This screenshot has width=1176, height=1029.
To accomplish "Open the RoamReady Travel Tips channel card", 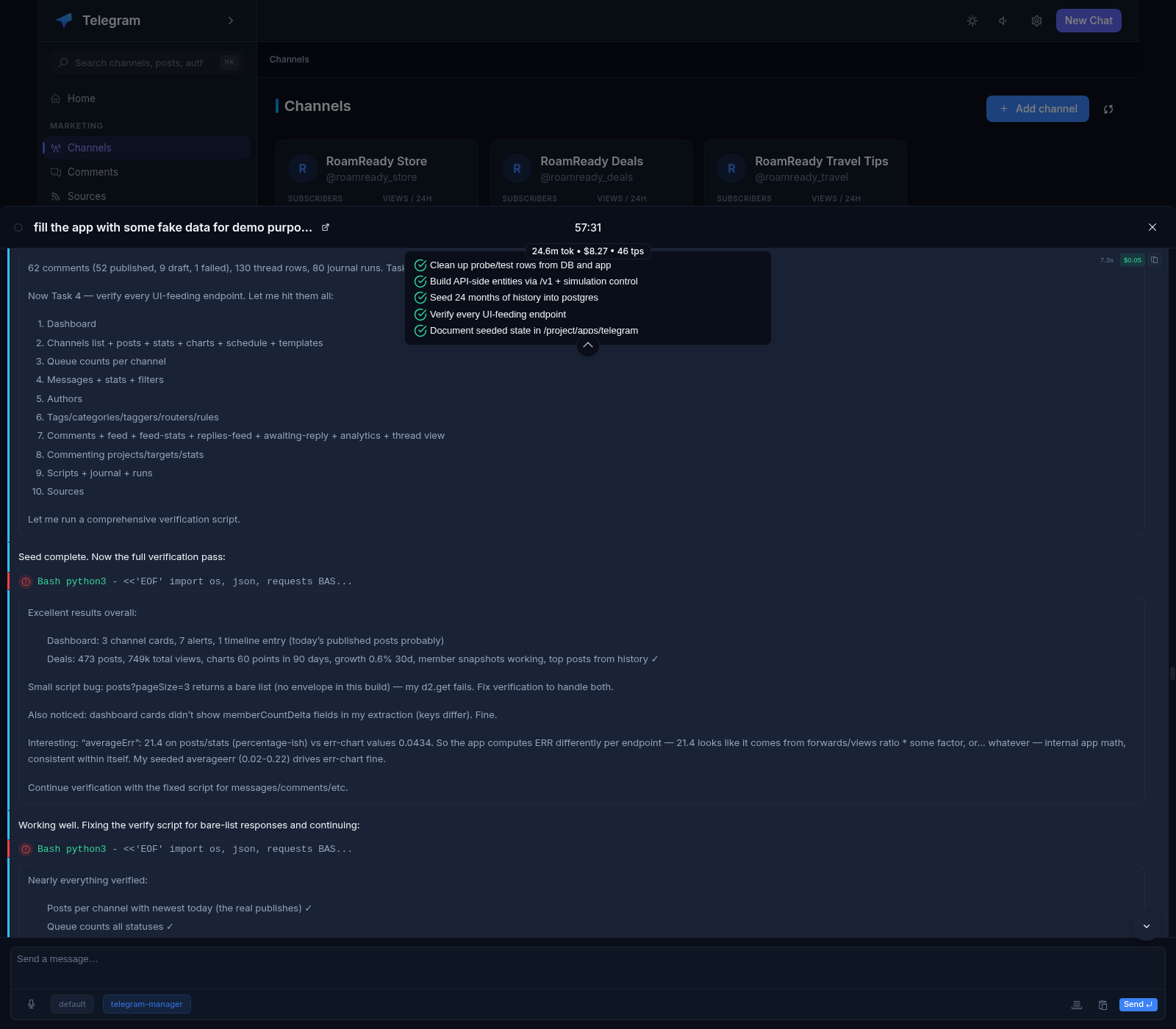I will (x=806, y=173).
